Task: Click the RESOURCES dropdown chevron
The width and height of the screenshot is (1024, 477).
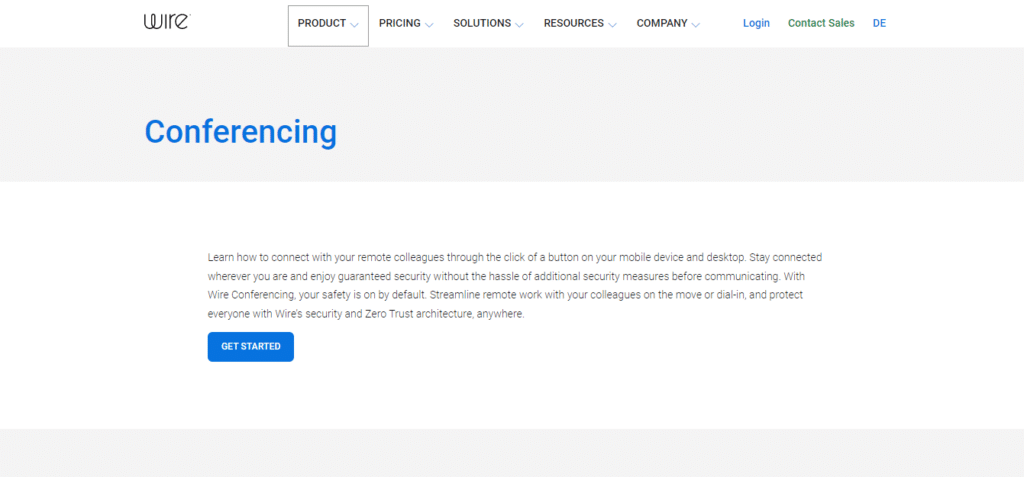Action: [612, 25]
